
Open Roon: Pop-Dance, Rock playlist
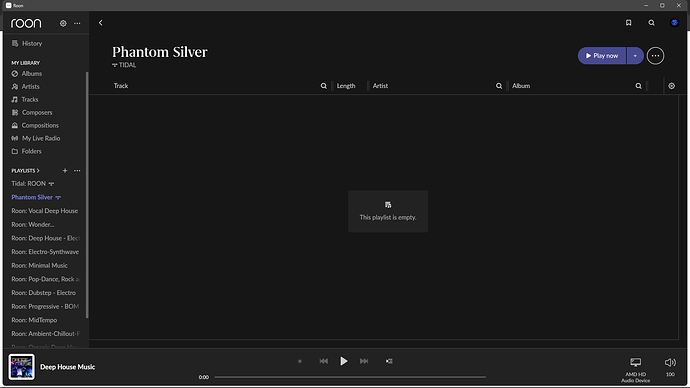pos(46,279)
